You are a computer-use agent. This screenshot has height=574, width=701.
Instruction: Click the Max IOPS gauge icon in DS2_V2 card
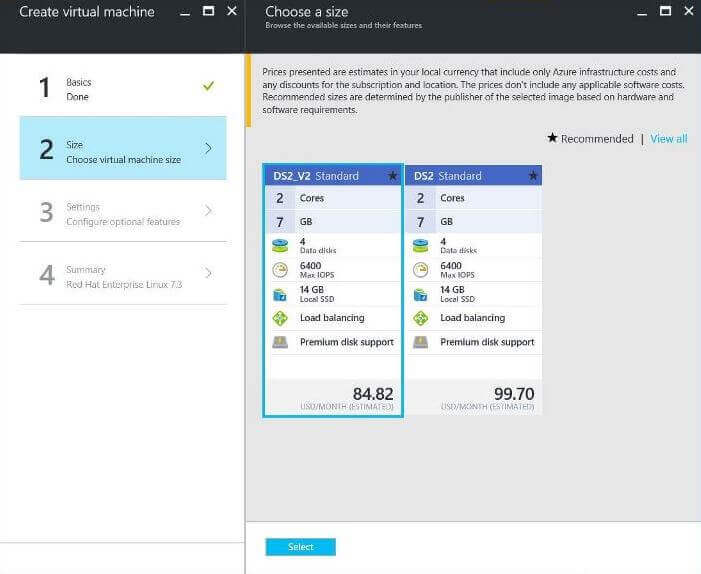(x=280, y=270)
